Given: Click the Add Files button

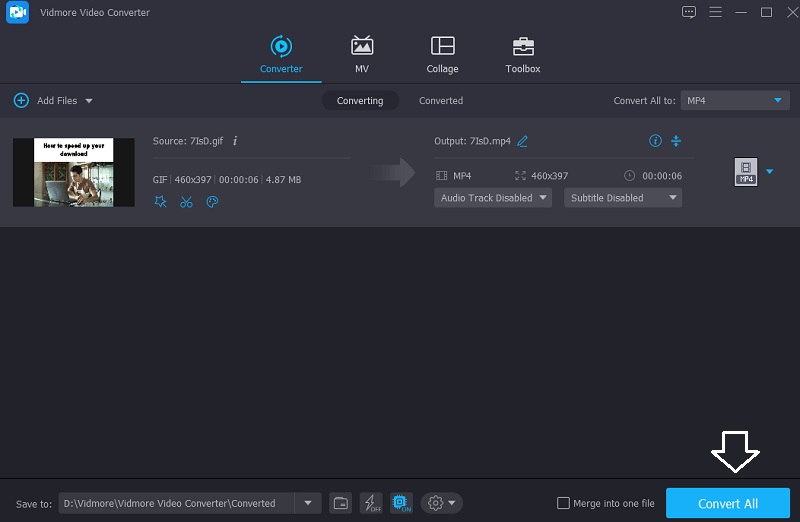Looking at the screenshot, I should [52, 101].
